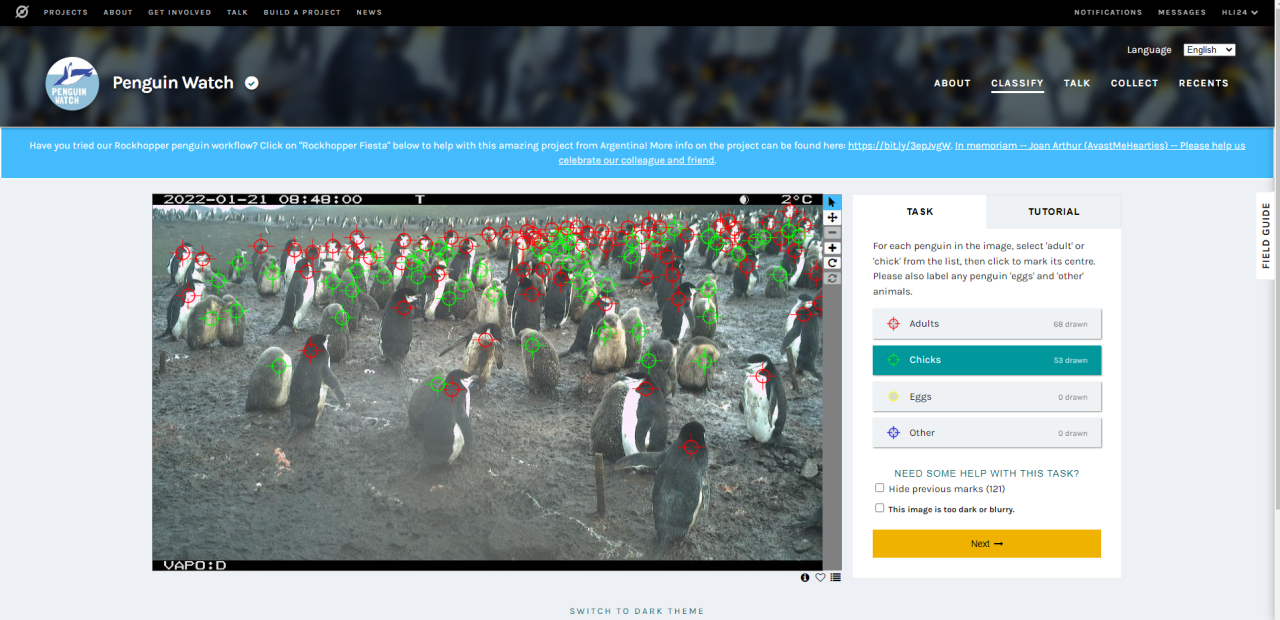Screen dimensions: 1280x620
Task: Click the VAPO:D label on image
Action: click(195, 565)
